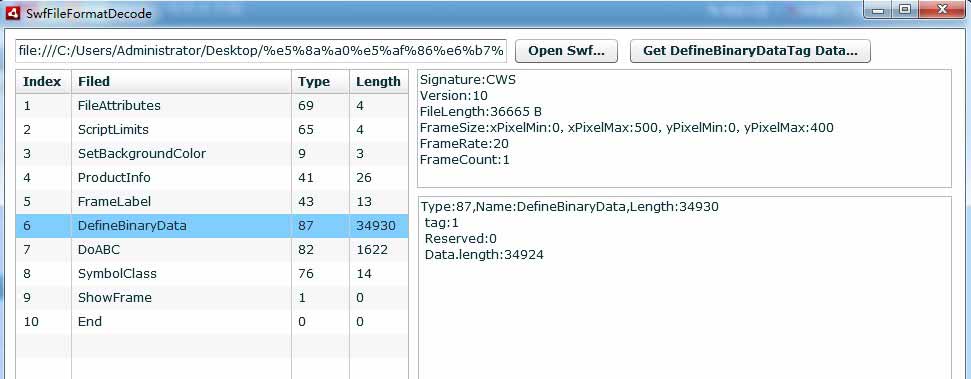Click the FileLength:36665 B line
This screenshot has height=379, width=971.
point(481,112)
